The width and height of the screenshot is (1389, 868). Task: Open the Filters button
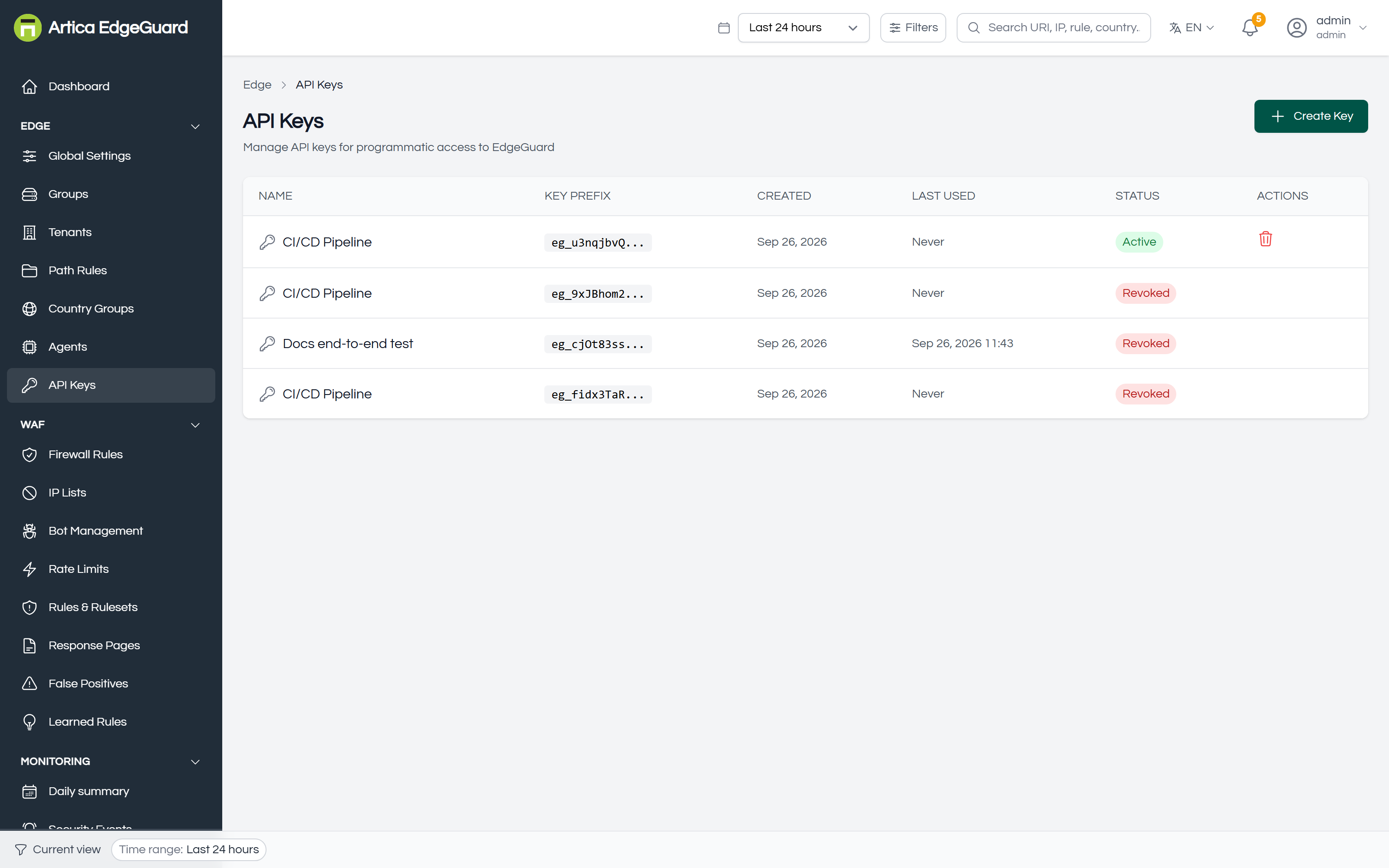click(x=912, y=27)
